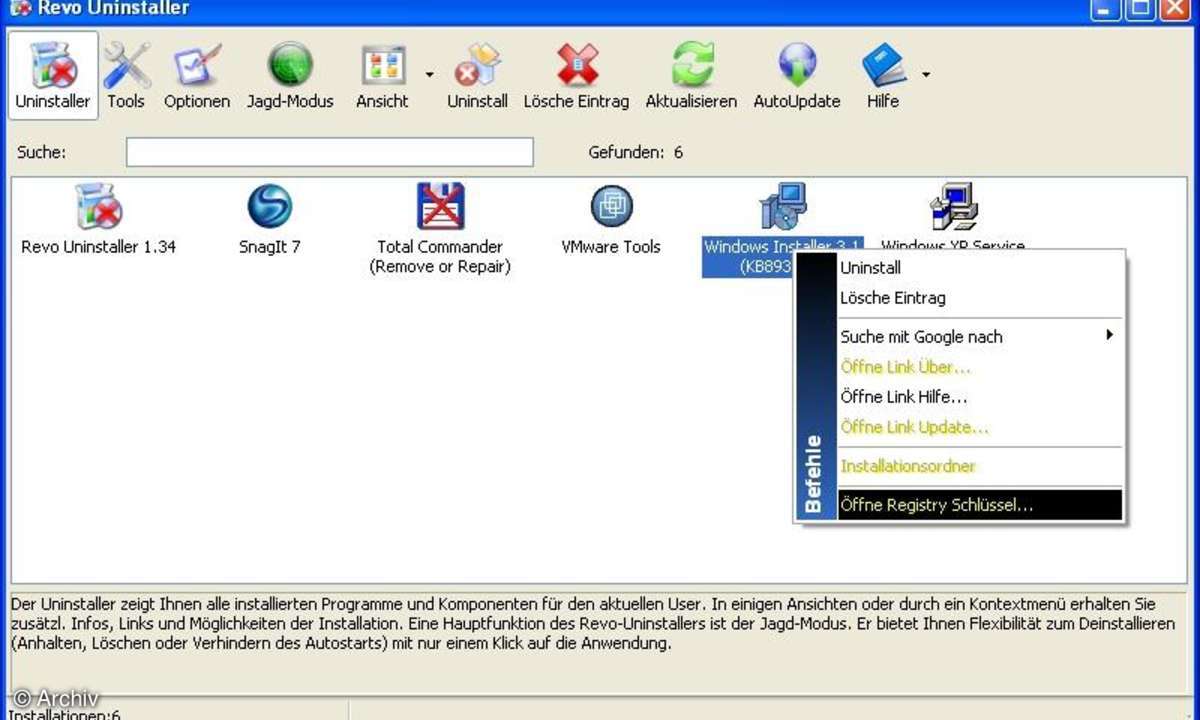Click the Uninstall toolbar button
Image resolution: width=1200 pixels, height=720 pixels.
point(477,76)
